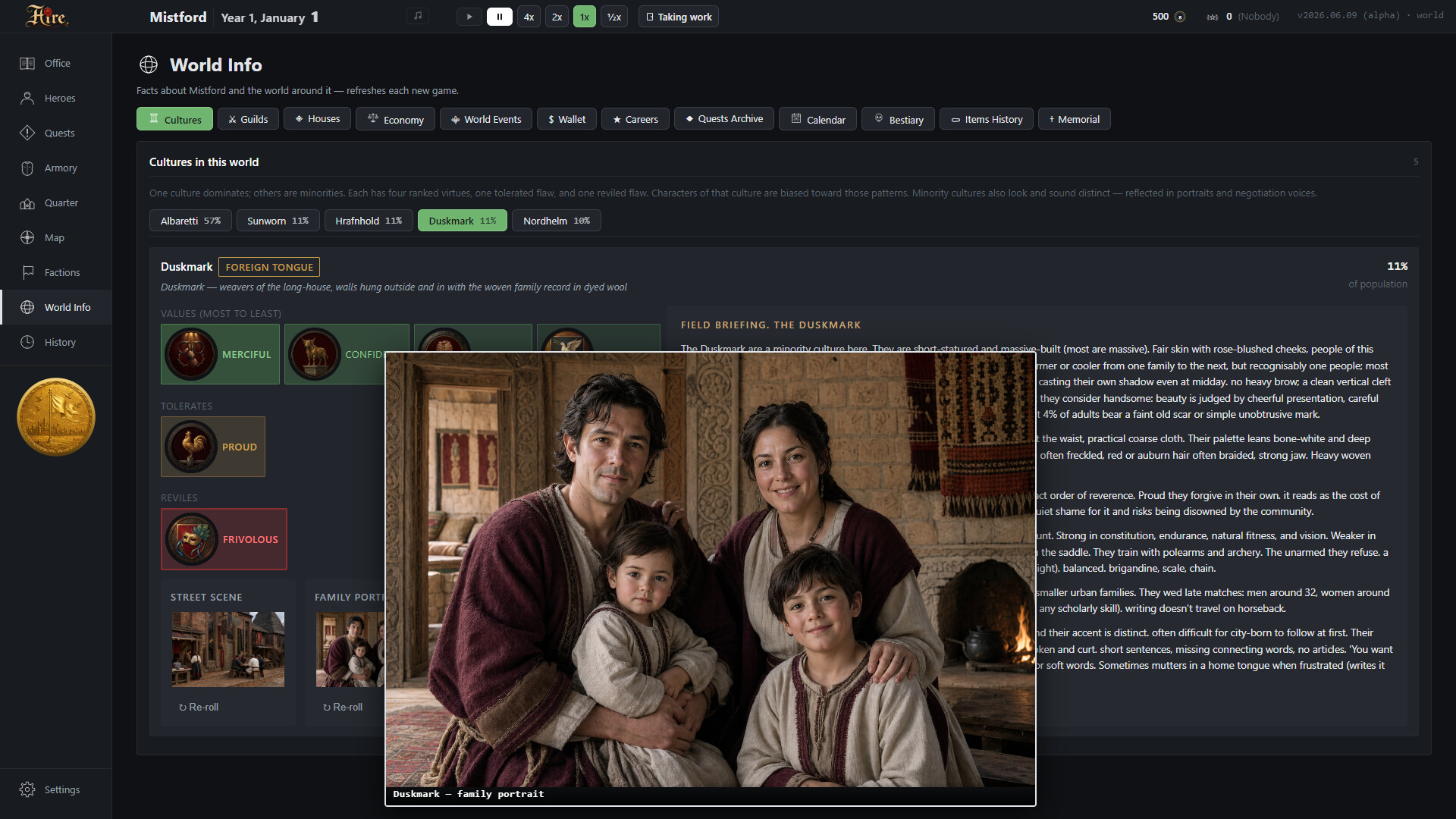Image resolution: width=1456 pixels, height=819 pixels.
Task: Click the Duskmark family portrait caption
Action: [469, 794]
